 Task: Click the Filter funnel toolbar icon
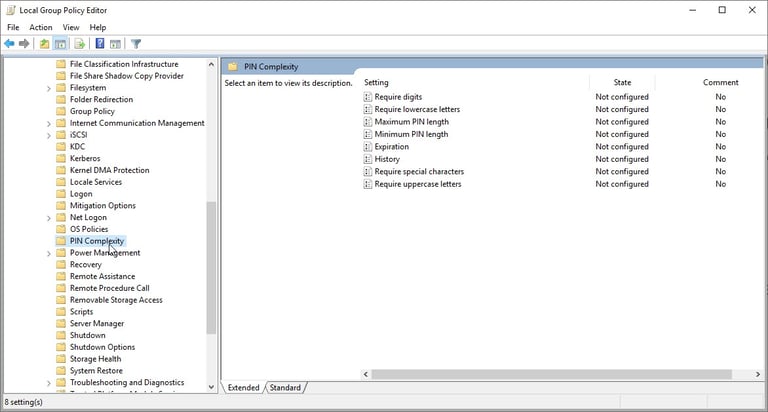pyautogui.click(x=136, y=44)
